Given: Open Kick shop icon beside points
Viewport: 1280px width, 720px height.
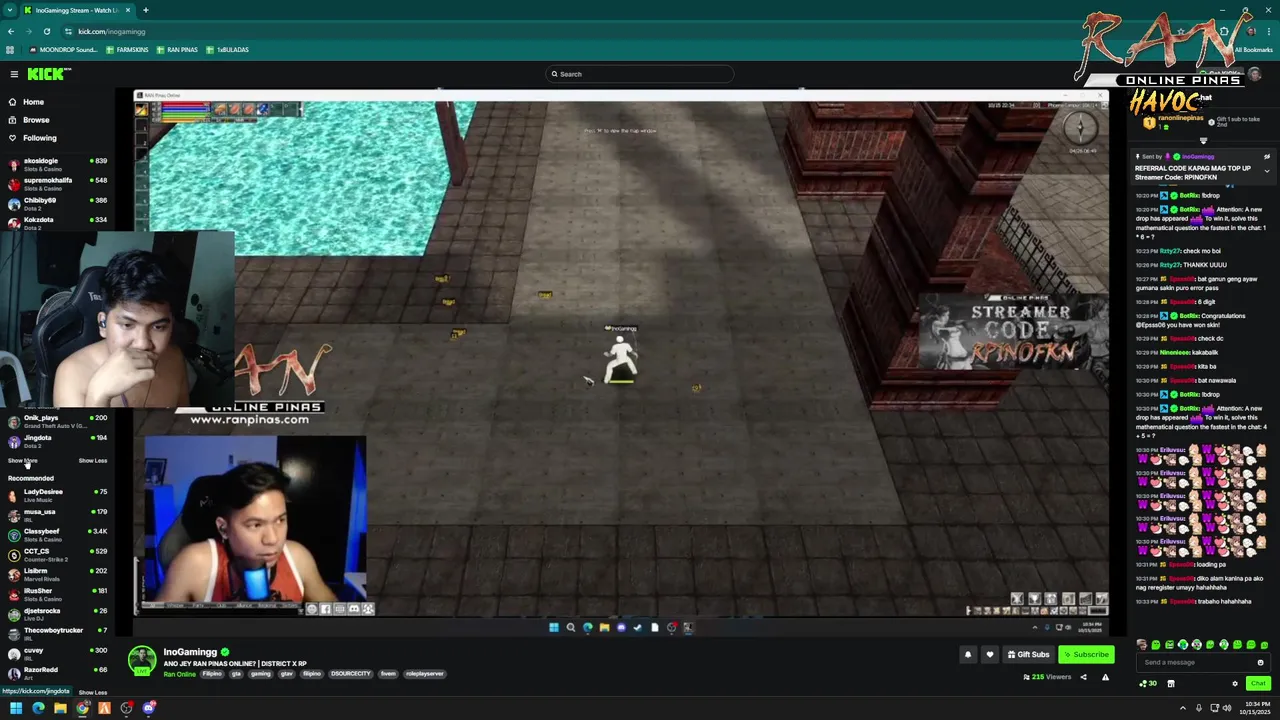Looking at the screenshot, I should click(x=1171, y=684).
